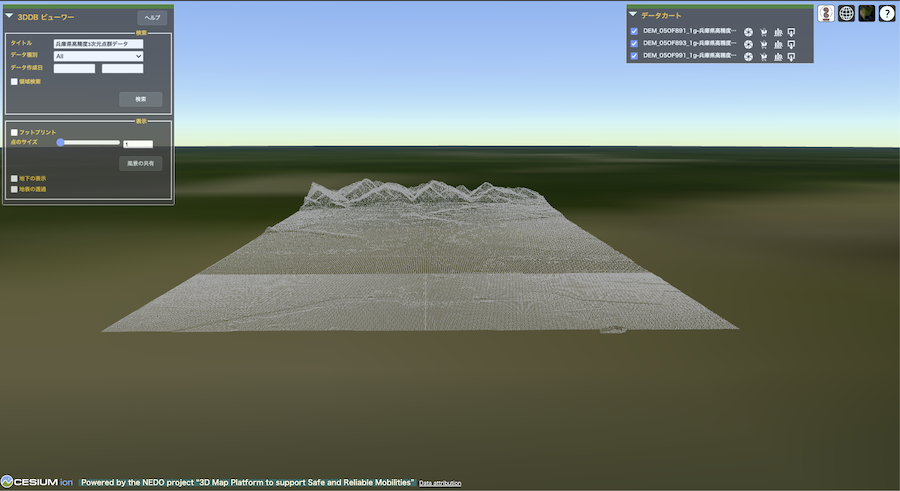Select the DEM_05OF891 dataset name

(x=690, y=32)
